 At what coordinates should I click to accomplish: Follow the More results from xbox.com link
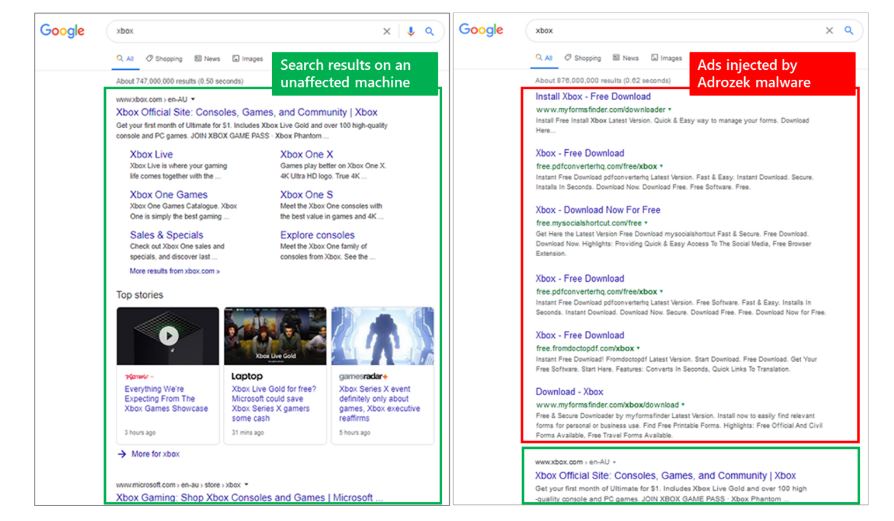click(x=174, y=271)
